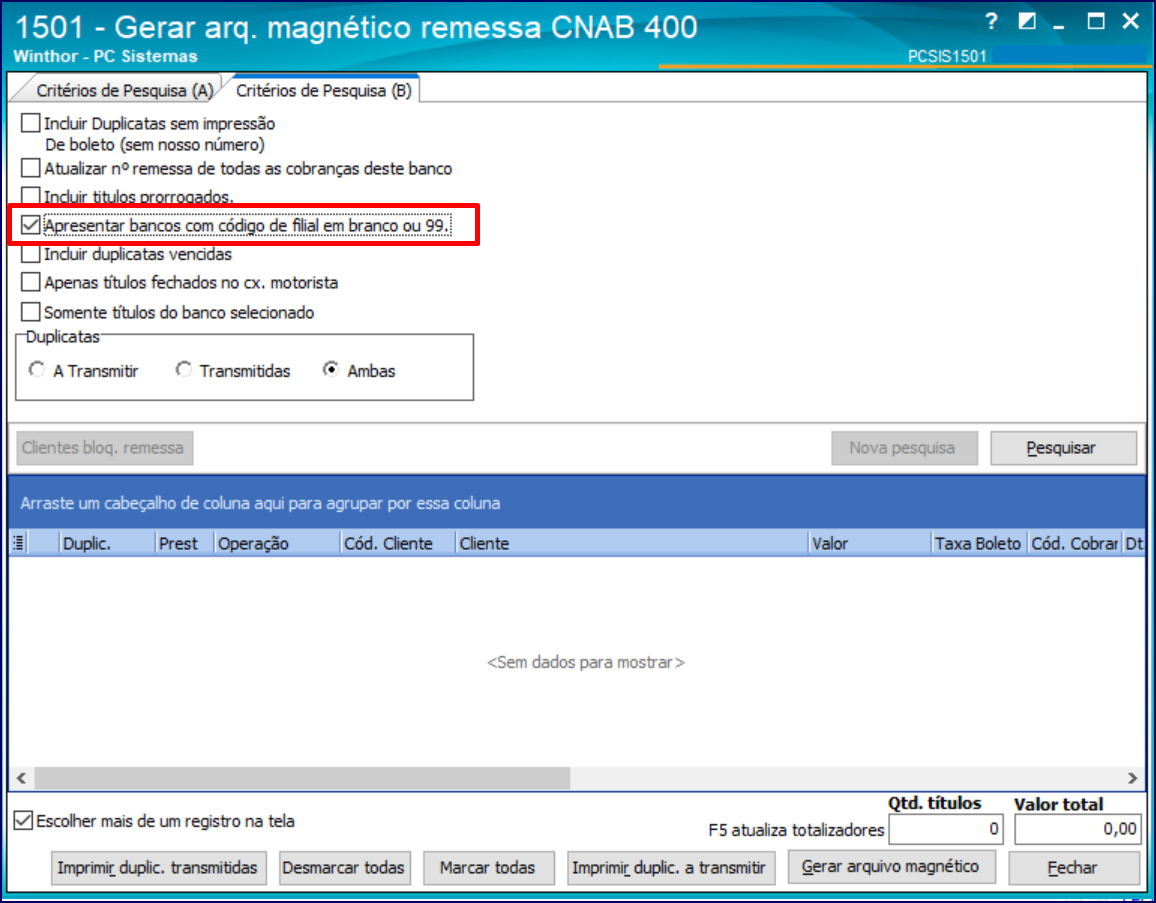Sort by Prest column header
The width and height of the screenshot is (1156, 903).
pos(185,543)
